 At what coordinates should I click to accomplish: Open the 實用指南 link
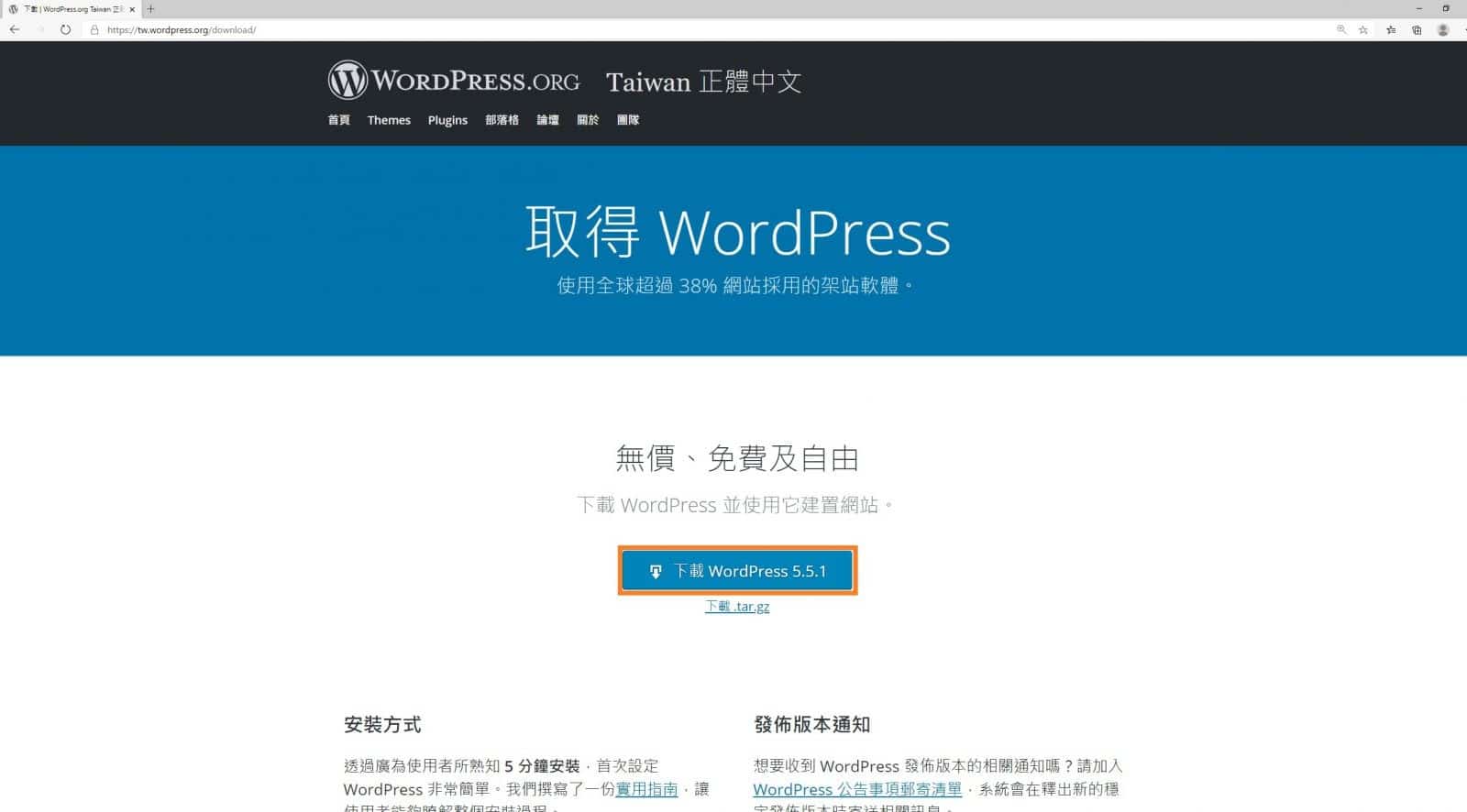646,789
